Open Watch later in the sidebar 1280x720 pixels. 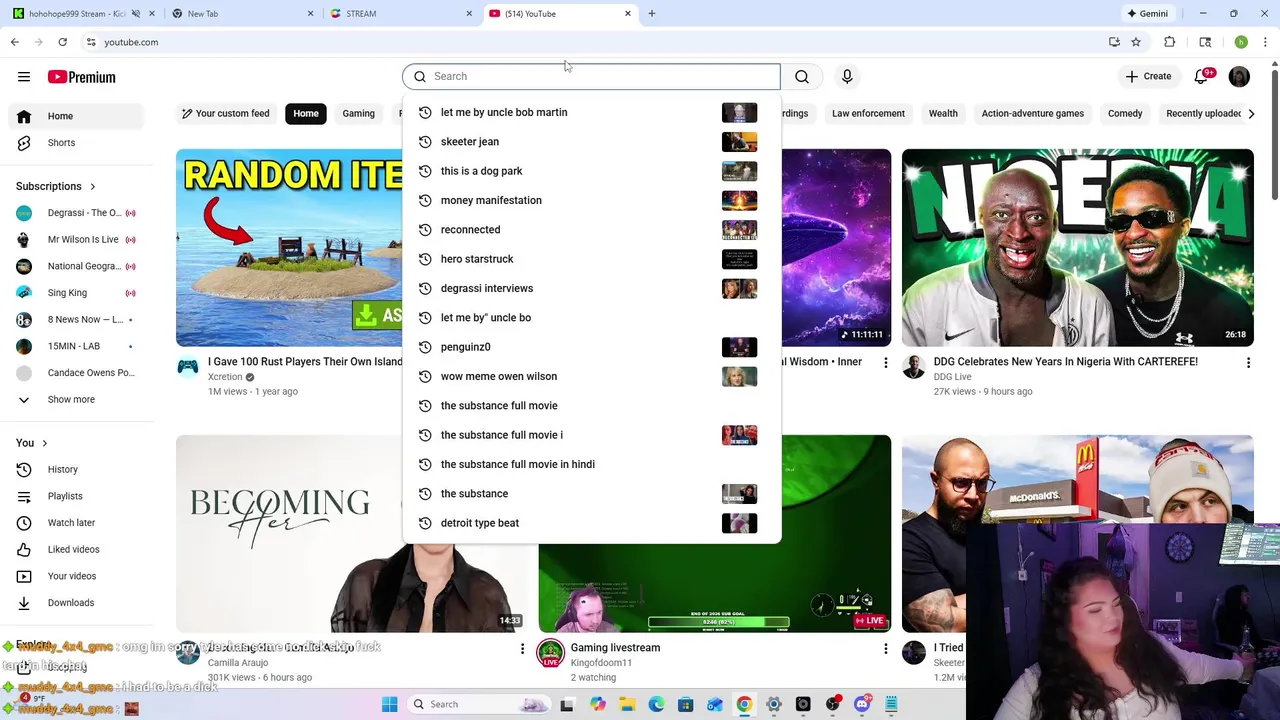click(77, 522)
